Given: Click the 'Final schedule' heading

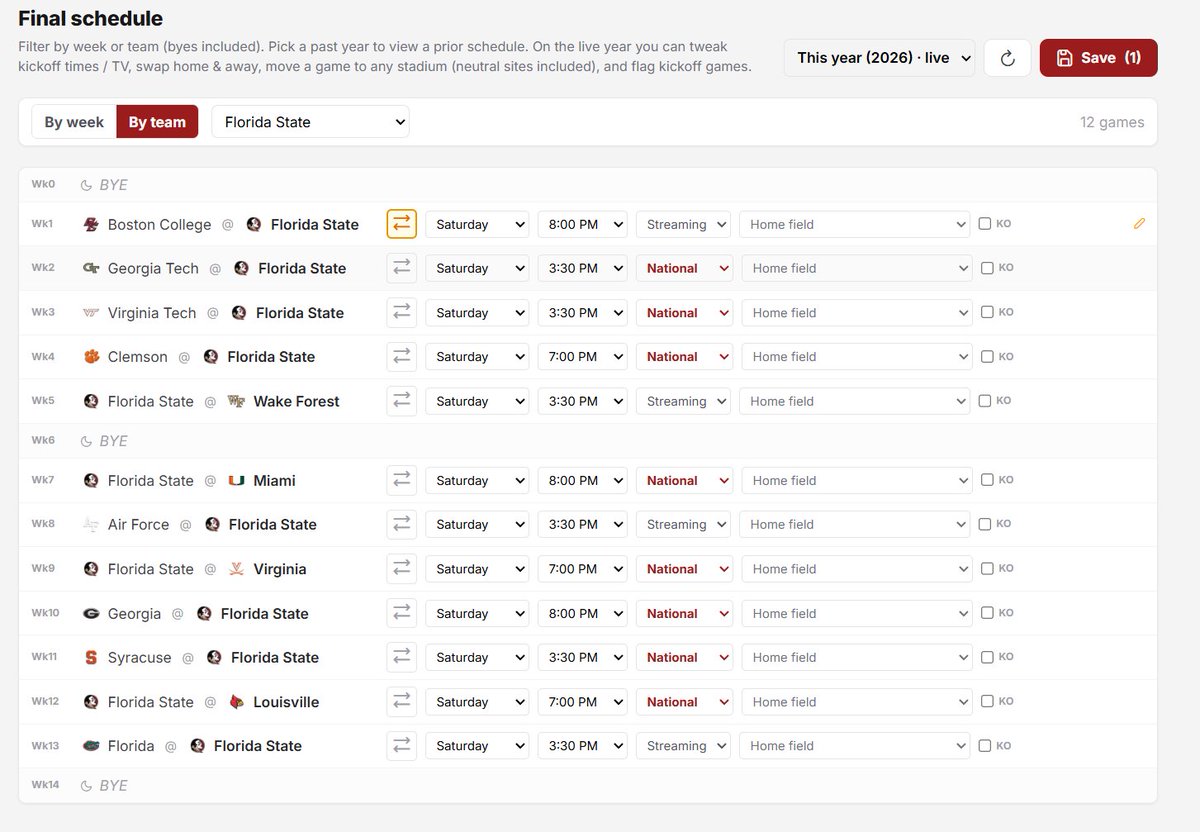Looking at the screenshot, I should 90,18.
